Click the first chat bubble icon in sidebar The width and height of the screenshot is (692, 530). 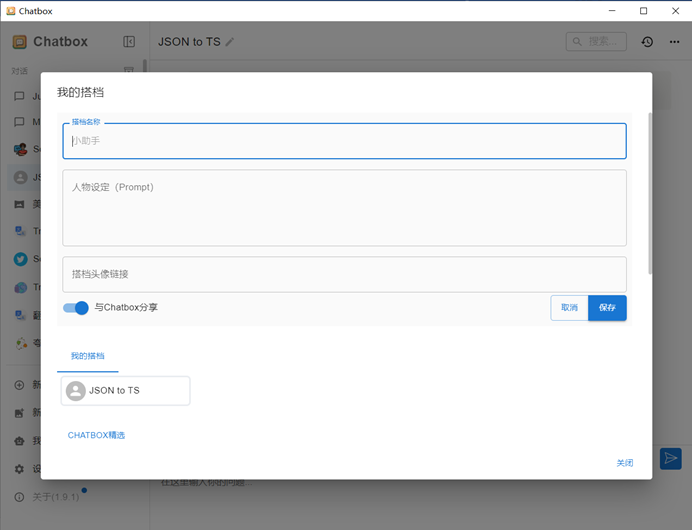19,96
